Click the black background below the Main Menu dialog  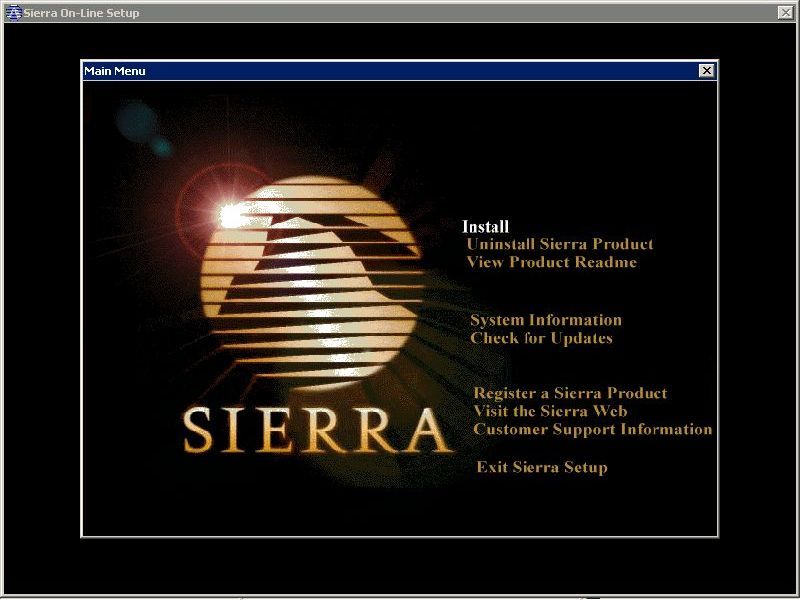pos(400,565)
